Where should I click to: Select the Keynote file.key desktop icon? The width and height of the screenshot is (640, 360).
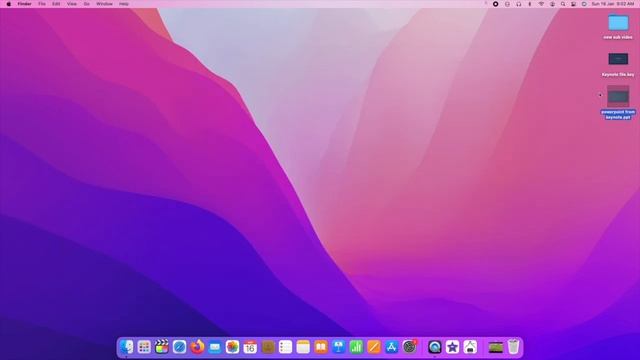618,59
